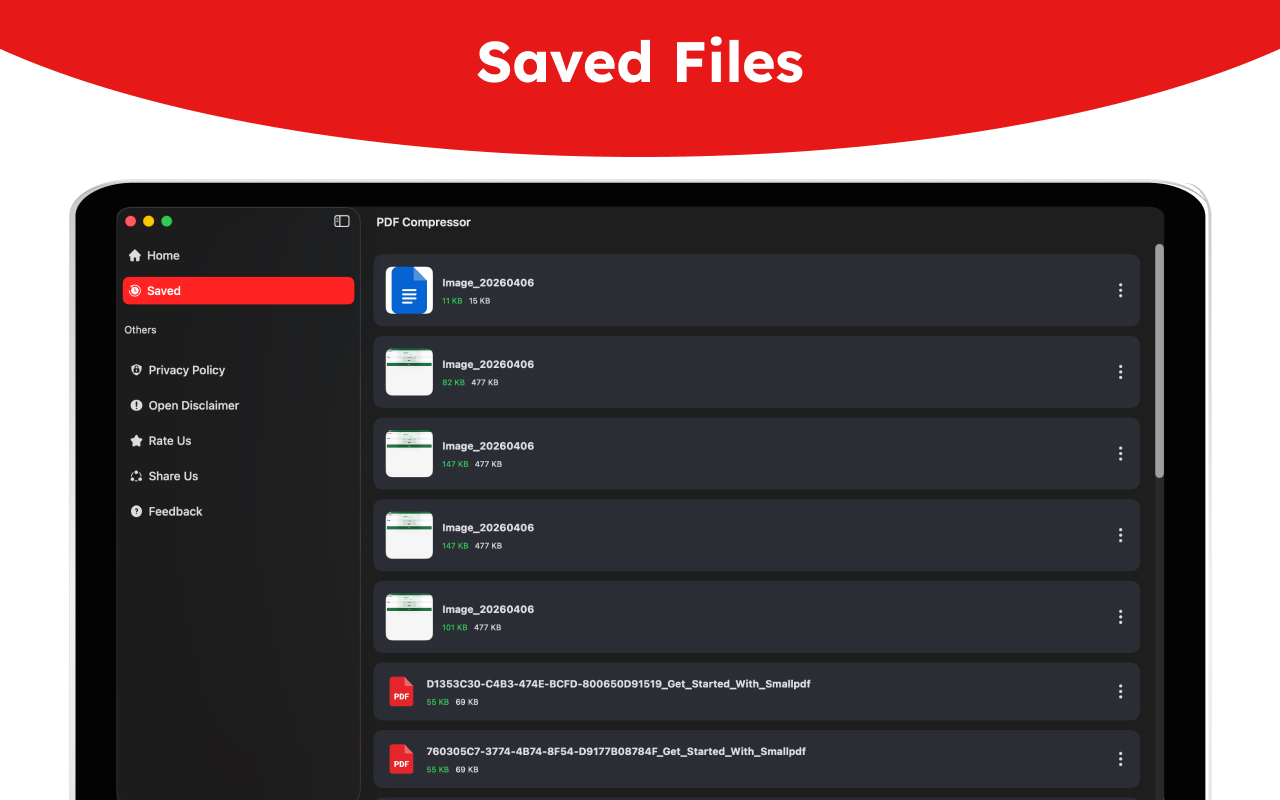Select the Saved sidebar item
This screenshot has width=1280, height=800.
pos(238,291)
